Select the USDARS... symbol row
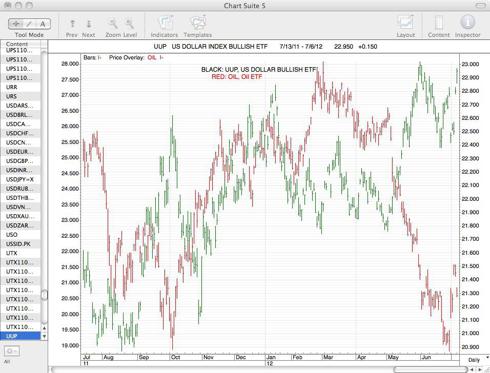This screenshot has height=373, width=490. click(x=20, y=105)
